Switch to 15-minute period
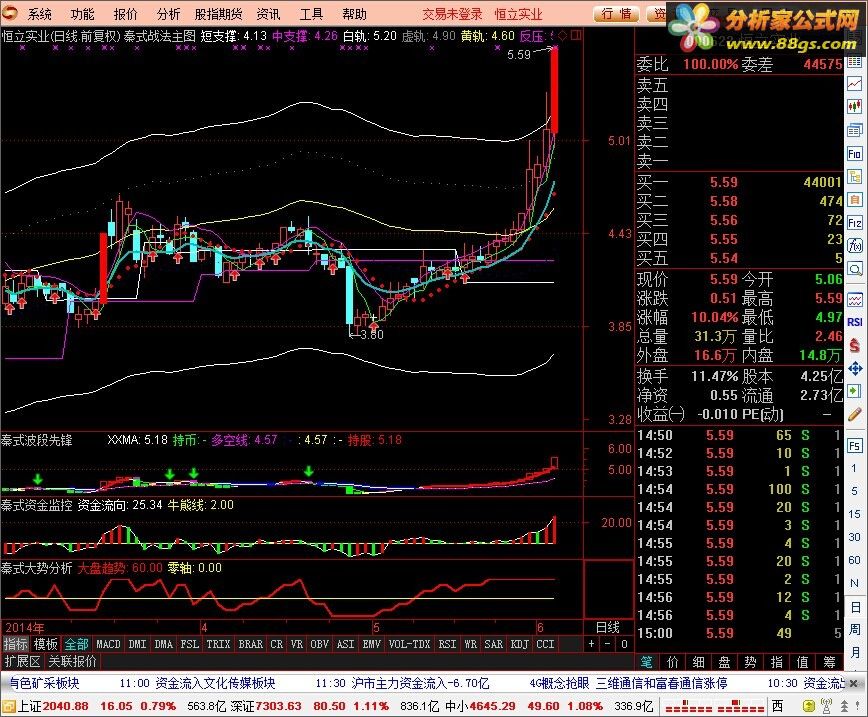The image size is (868, 717). [x=854, y=514]
